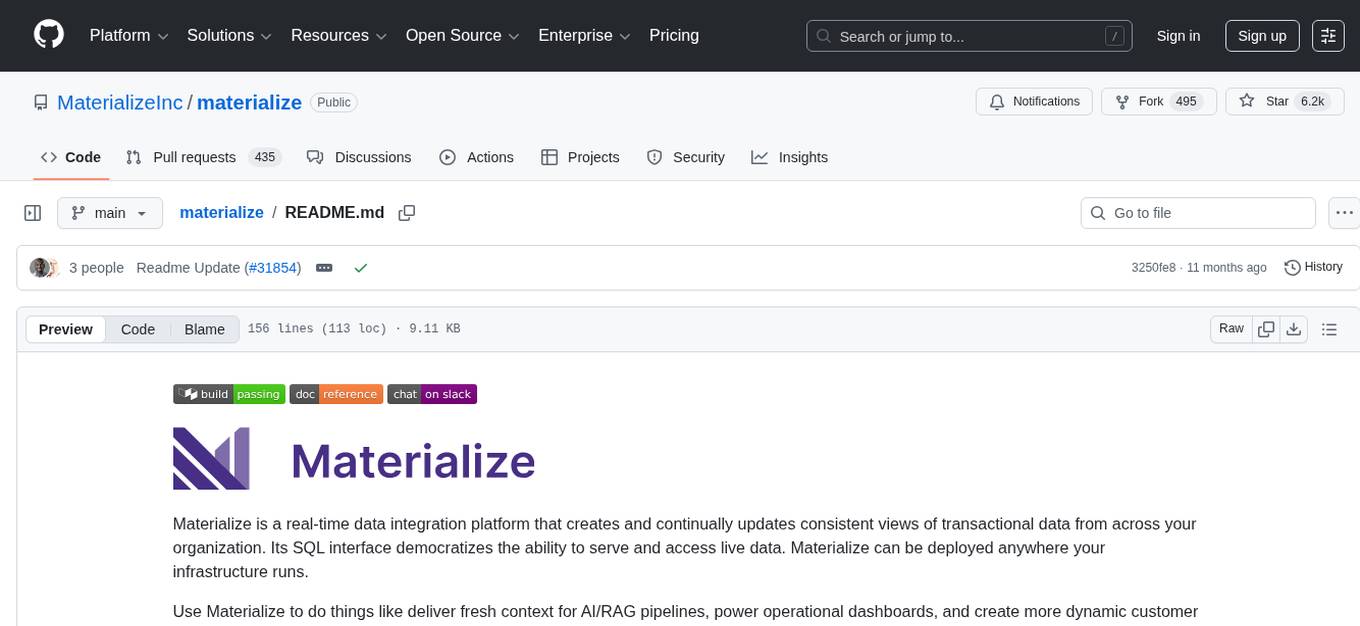1360x626 pixels.
Task: Click the Sign up button
Action: click(1261, 35)
